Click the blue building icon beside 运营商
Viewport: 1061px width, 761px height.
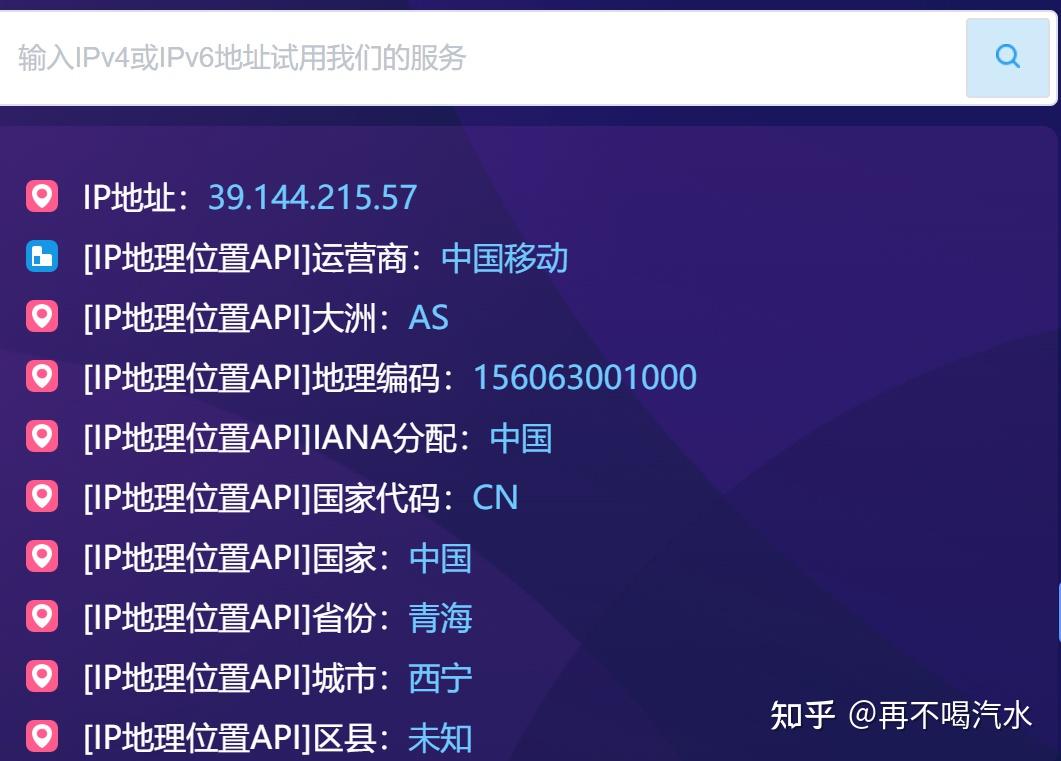42,256
